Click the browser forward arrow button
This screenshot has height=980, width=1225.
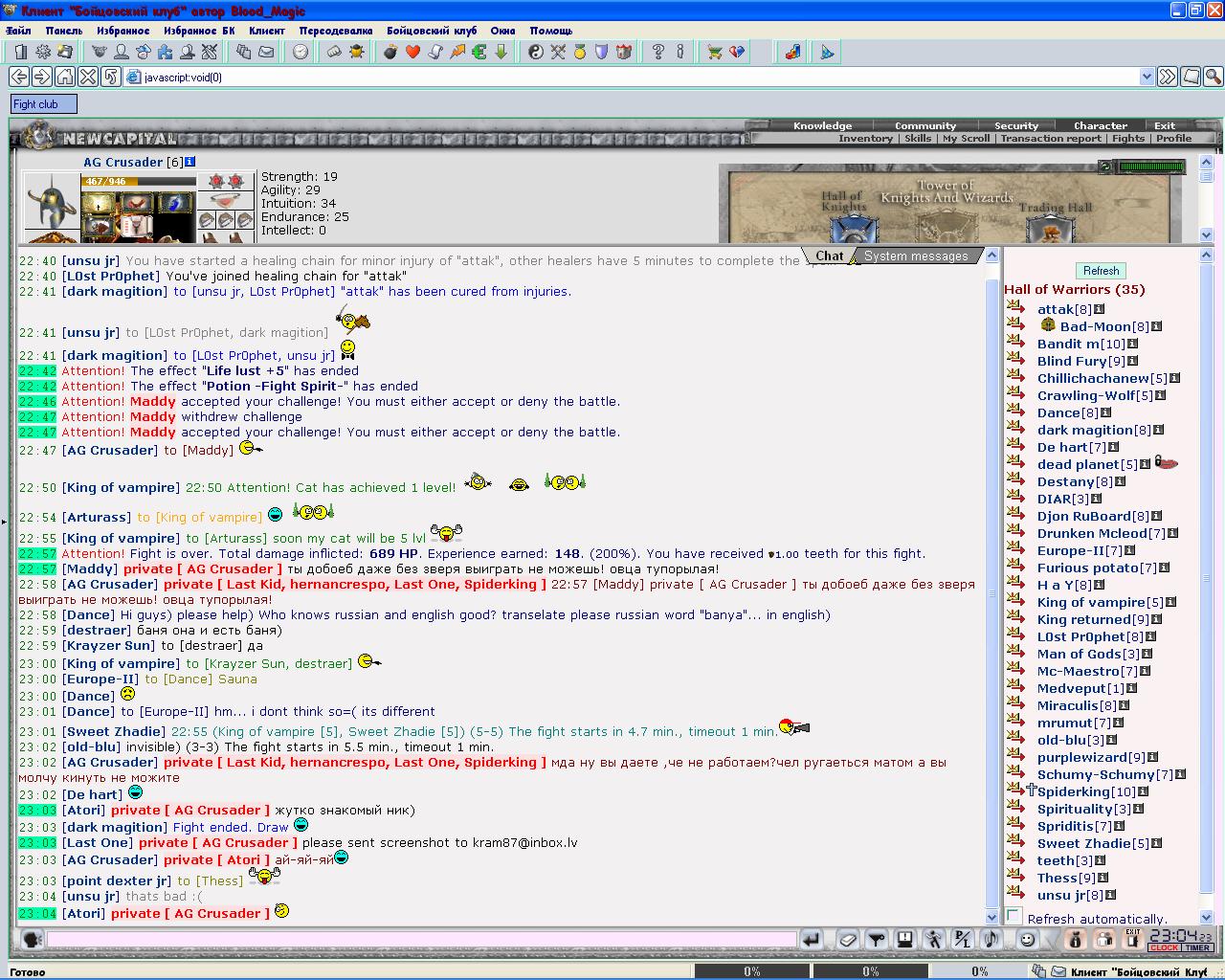[x=42, y=77]
